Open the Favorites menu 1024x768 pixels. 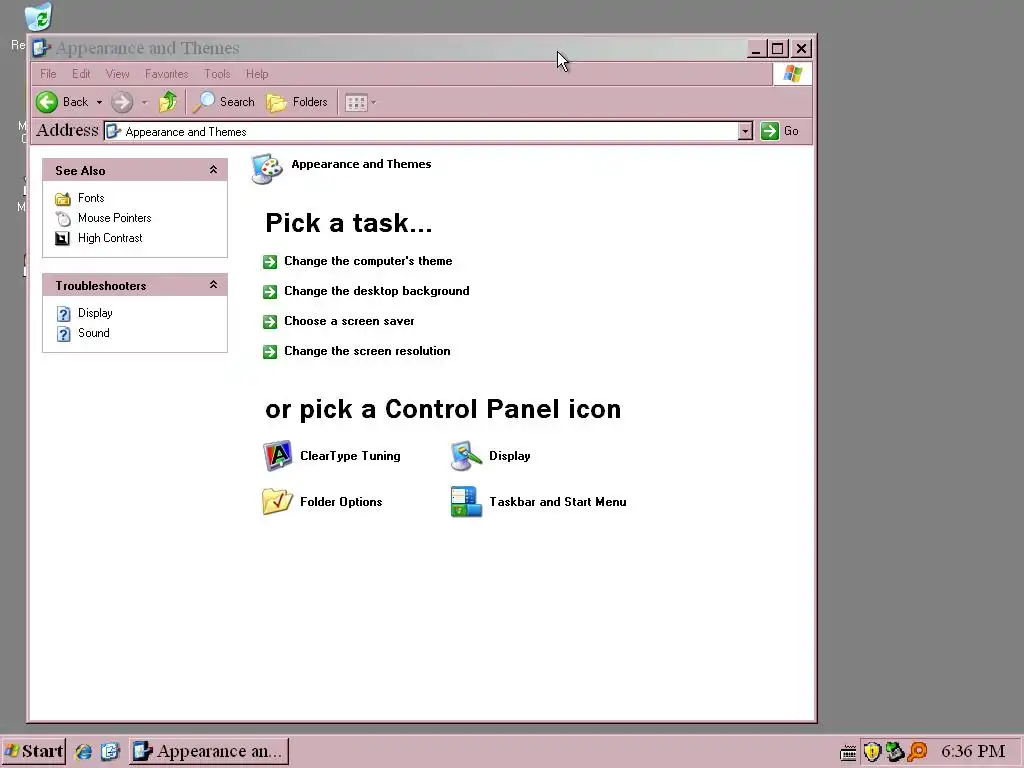(167, 74)
